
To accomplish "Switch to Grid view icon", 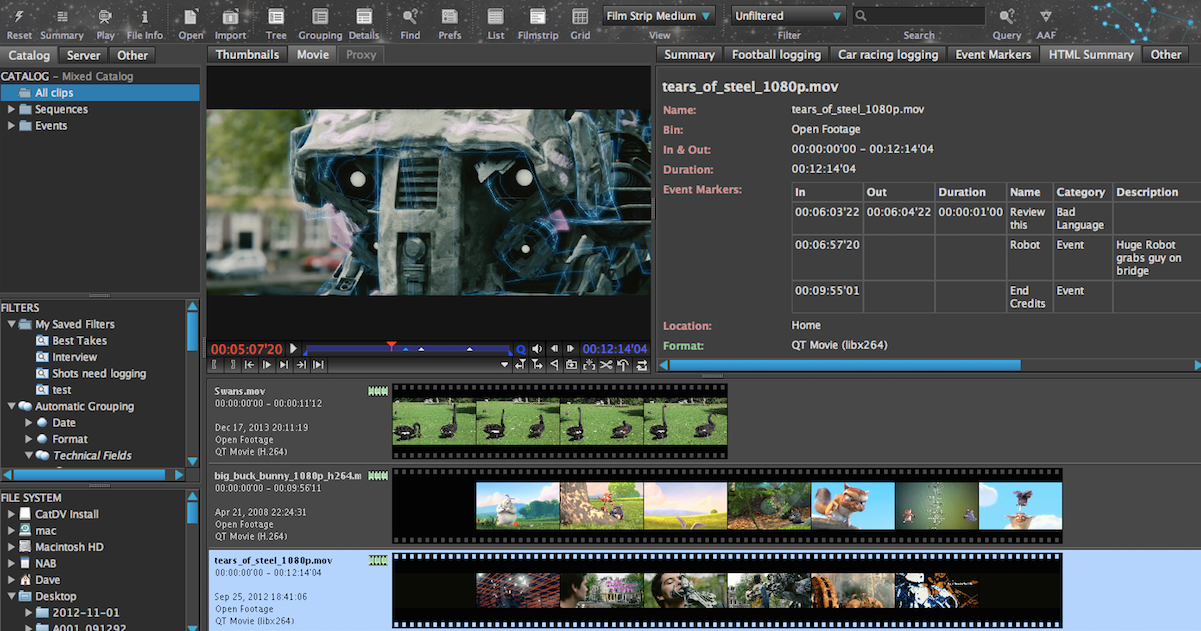I will [580, 16].
